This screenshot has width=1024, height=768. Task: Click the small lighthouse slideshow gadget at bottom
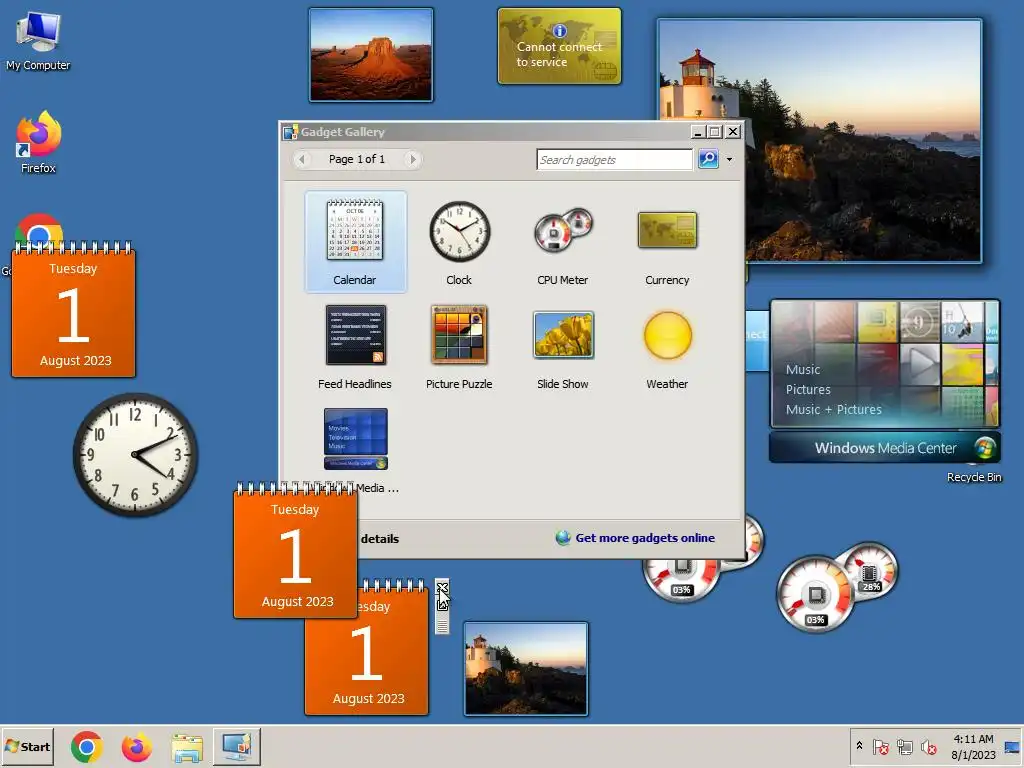[526, 669]
